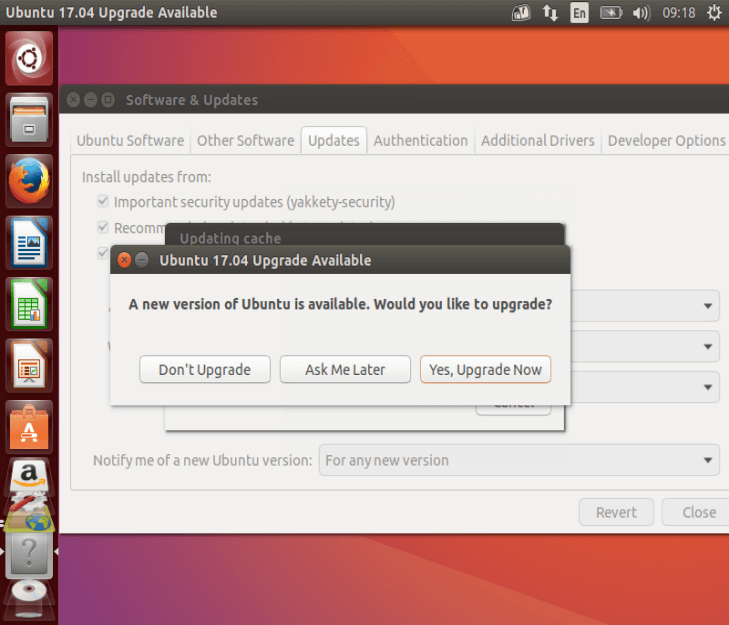
Task: Open the En keyboard layout indicator
Action: 579,13
